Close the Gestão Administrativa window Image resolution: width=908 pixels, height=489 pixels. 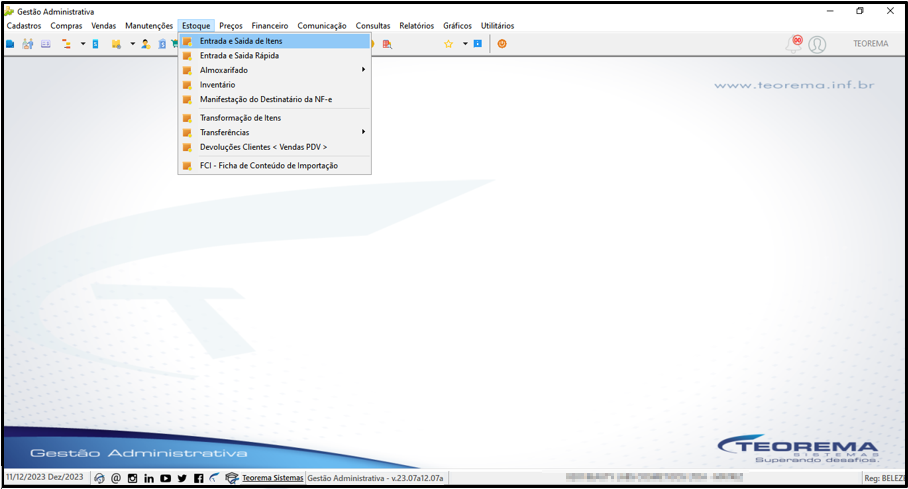point(890,11)
